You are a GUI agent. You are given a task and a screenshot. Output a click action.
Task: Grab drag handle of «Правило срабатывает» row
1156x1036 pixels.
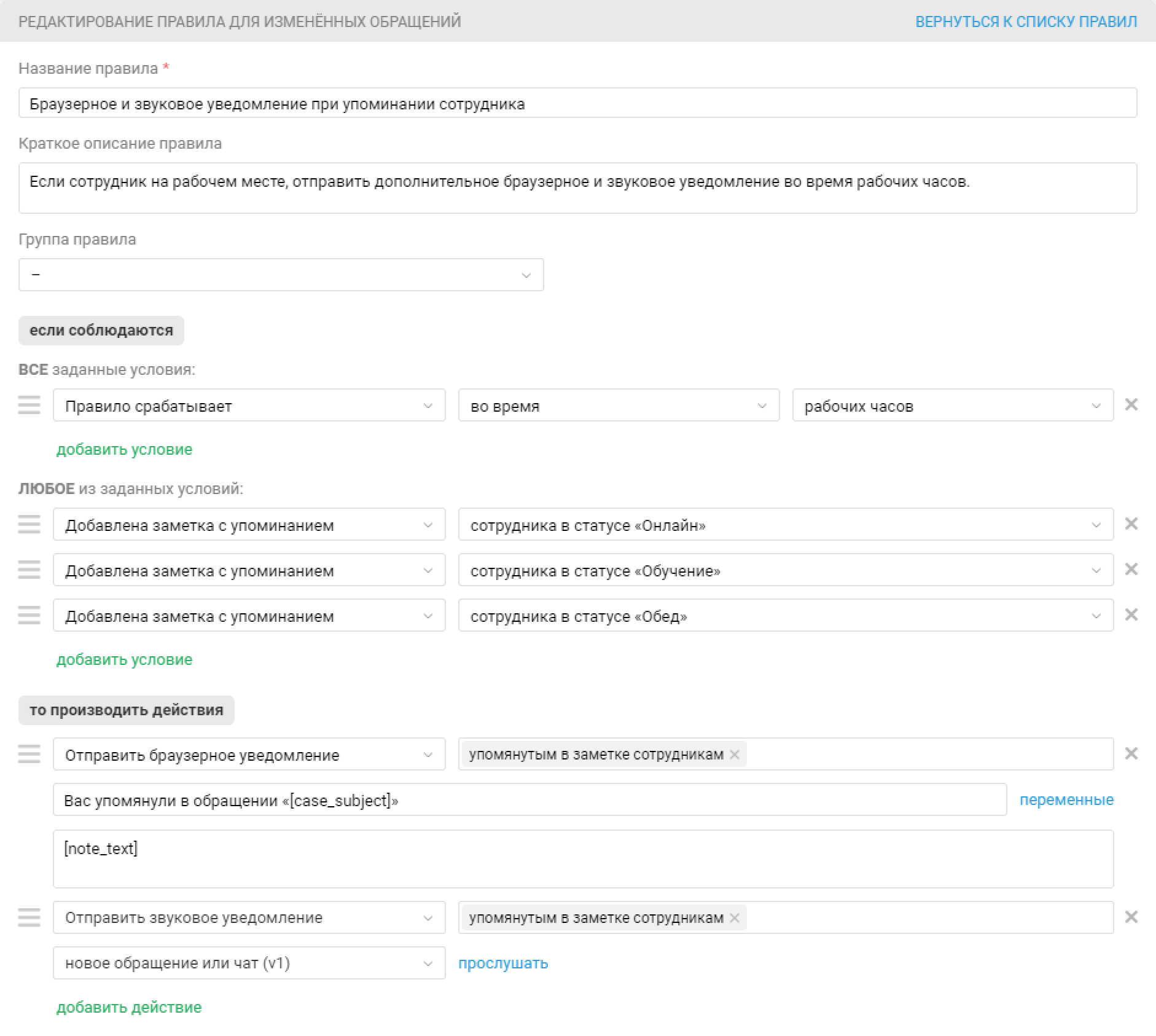pyautogui.click(x=29, y=405)
